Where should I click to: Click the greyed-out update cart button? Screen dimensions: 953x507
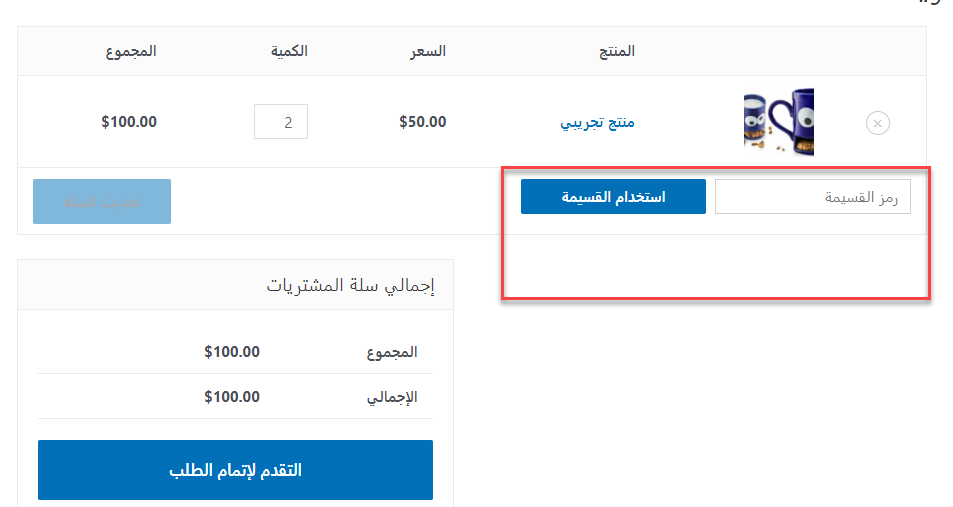102,201
